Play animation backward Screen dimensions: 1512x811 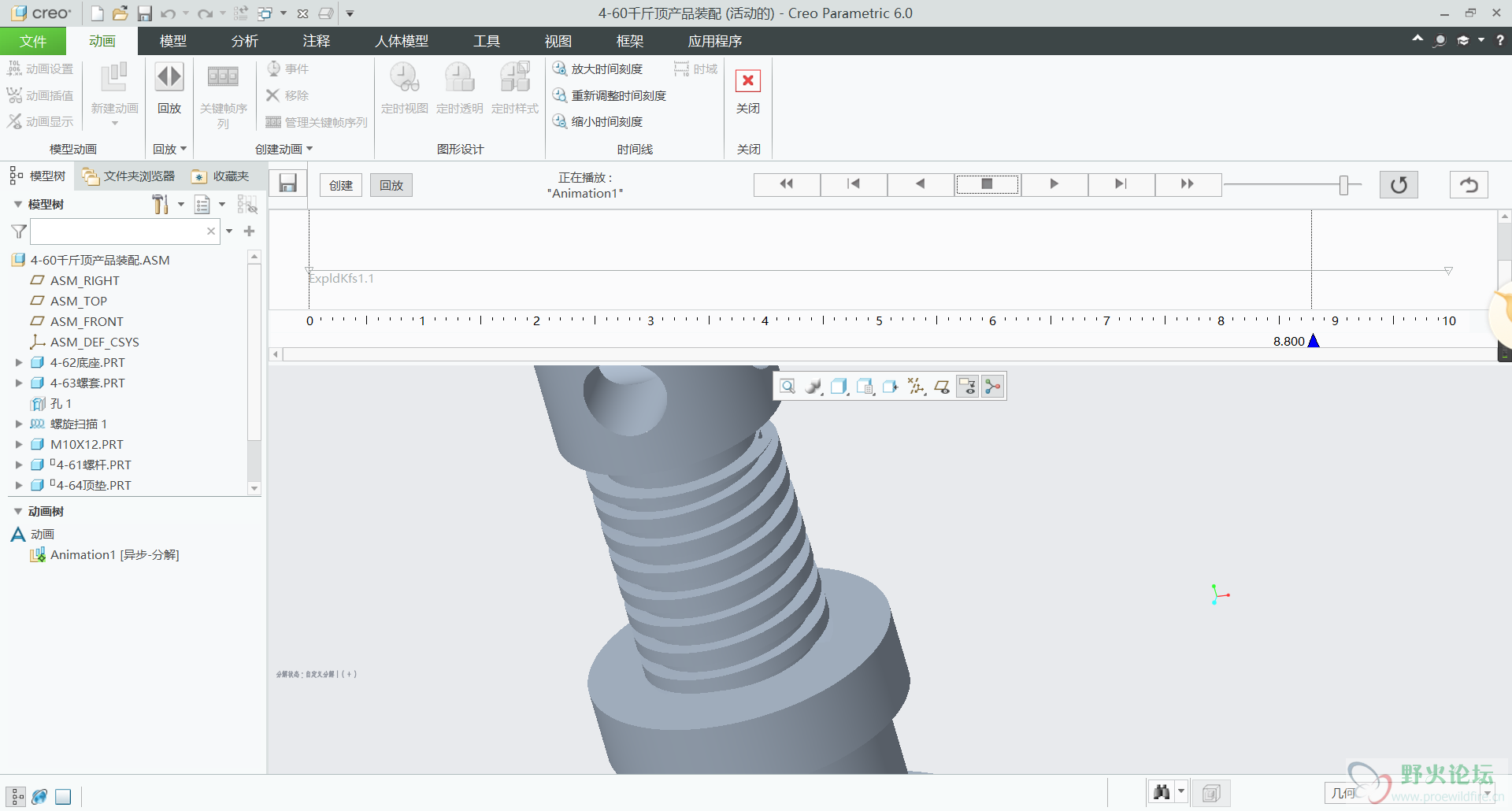pos(921,184)
